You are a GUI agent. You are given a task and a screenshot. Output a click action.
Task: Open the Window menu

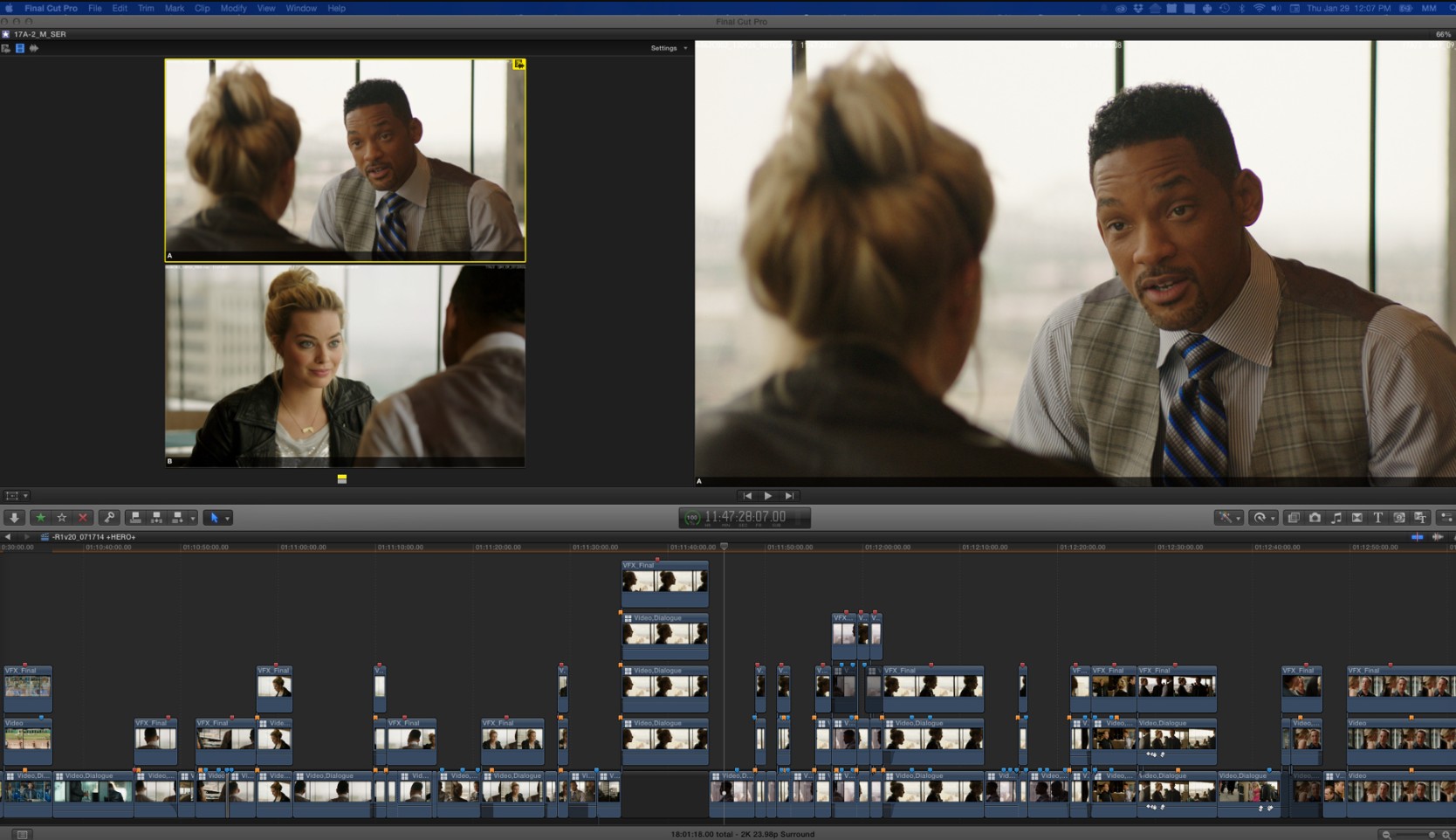pos(301,8)
